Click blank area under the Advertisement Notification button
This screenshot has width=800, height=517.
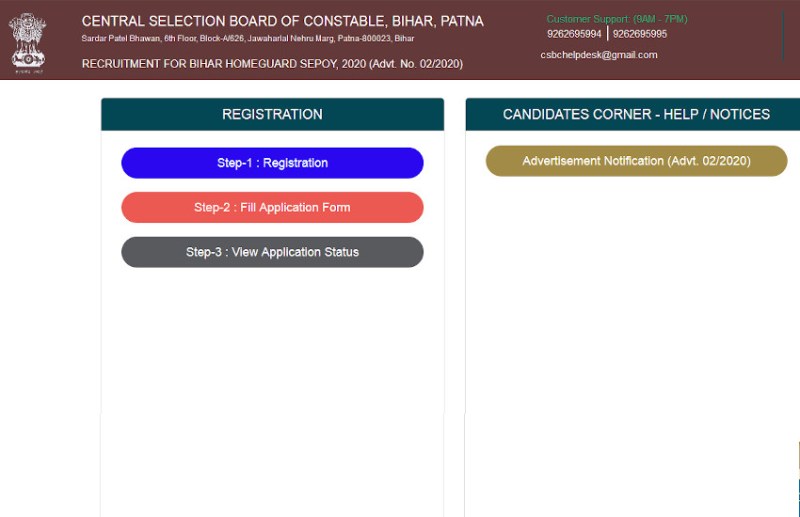click(x=636, y=320)
